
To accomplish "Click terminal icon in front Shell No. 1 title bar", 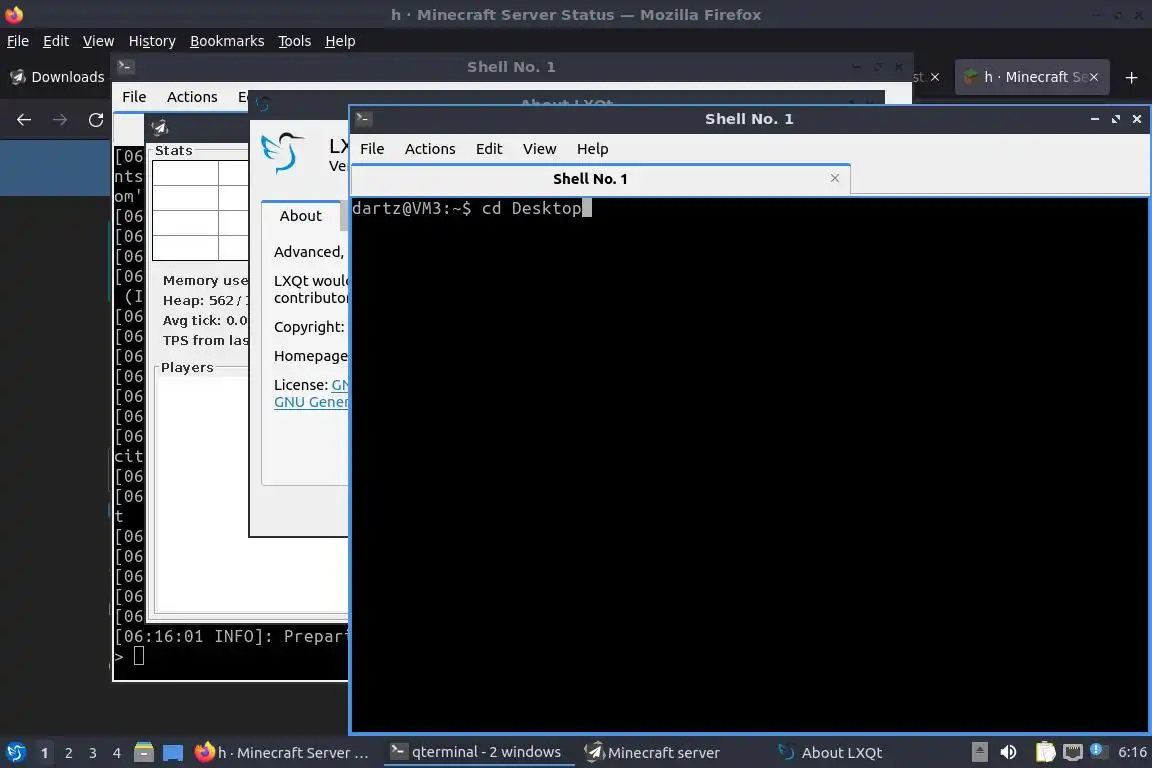I will point(363,118).
